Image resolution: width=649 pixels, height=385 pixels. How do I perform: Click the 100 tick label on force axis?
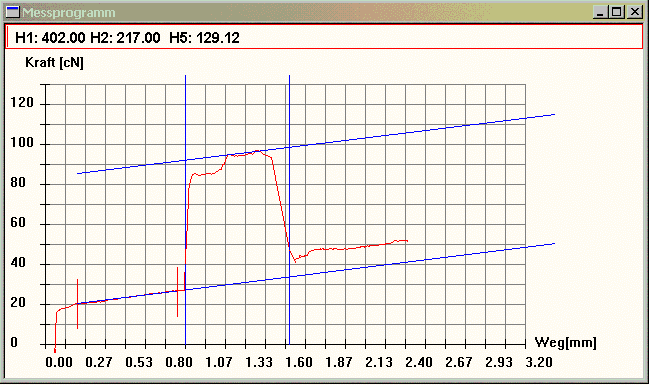(22, 143)
